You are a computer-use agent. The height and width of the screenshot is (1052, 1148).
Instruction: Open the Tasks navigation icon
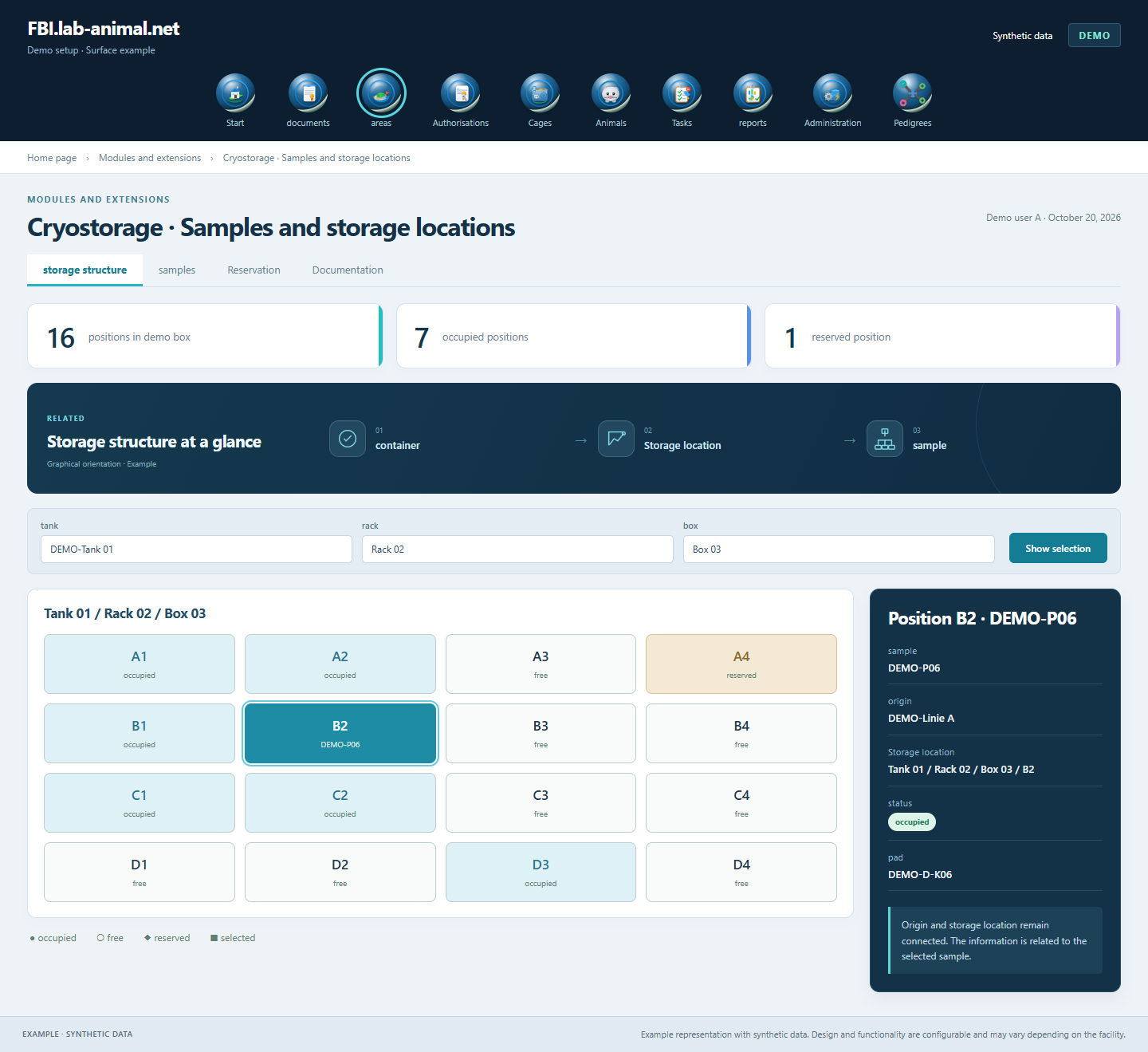coord(682,93)
